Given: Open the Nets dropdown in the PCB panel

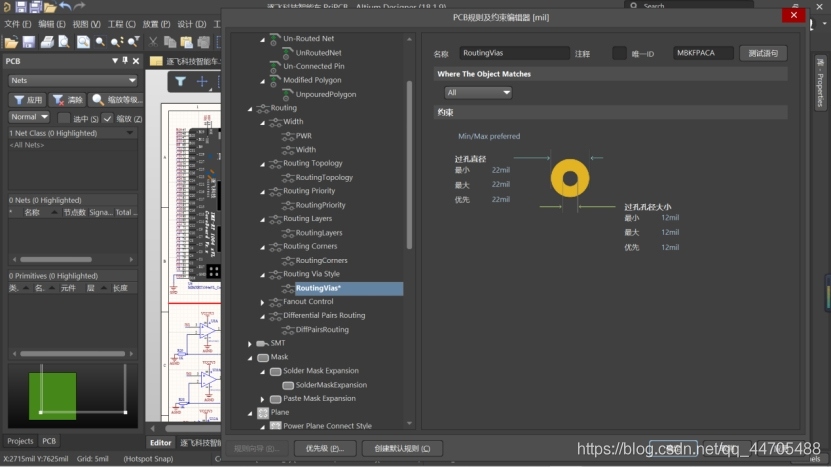Looking at the screenshot, I should pos(73,80).
